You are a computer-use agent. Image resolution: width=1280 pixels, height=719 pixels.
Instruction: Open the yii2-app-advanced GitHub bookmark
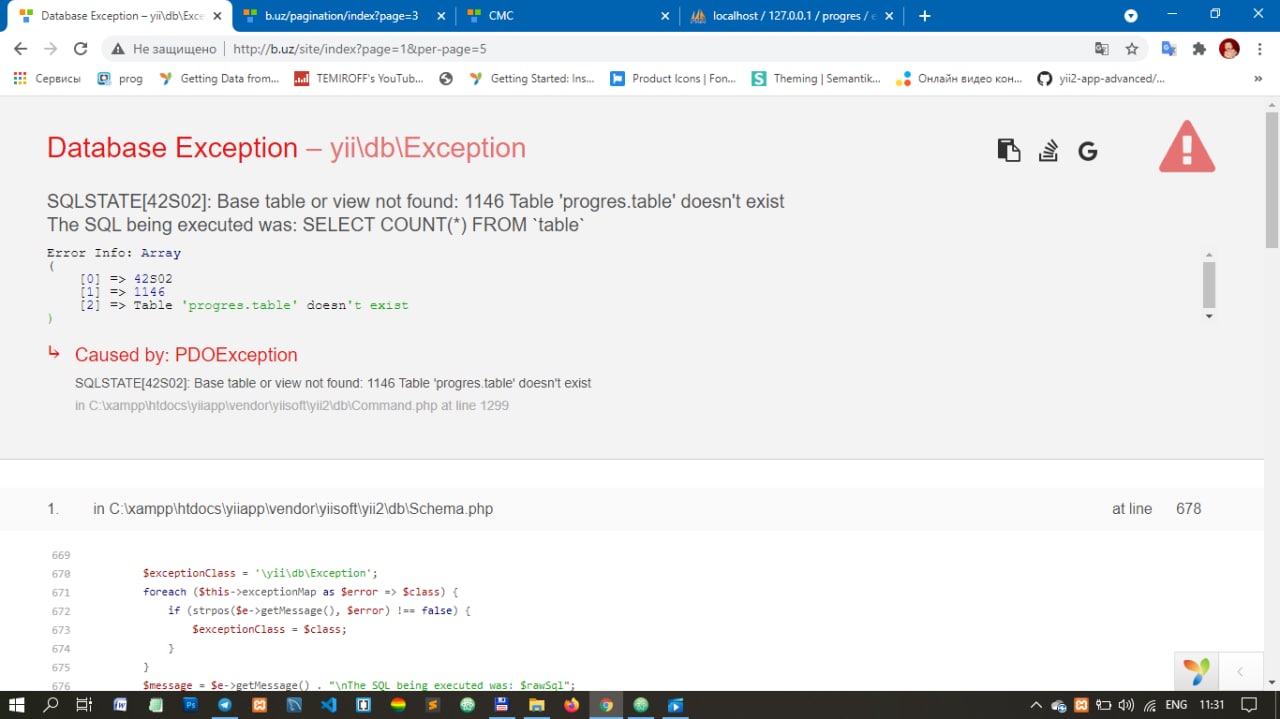tap(1101, 78)
